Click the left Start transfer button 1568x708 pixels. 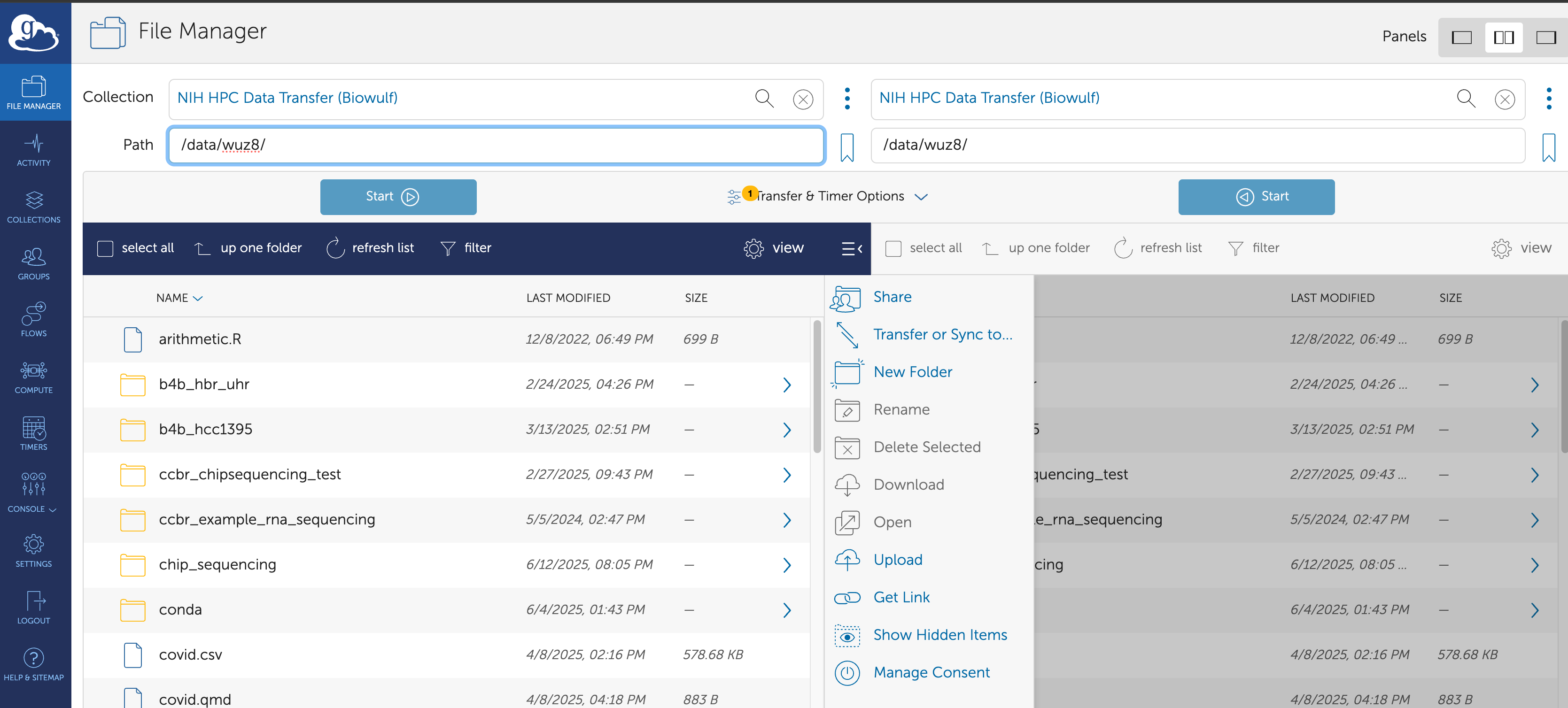pyautogui.click(x=398, y=196)
